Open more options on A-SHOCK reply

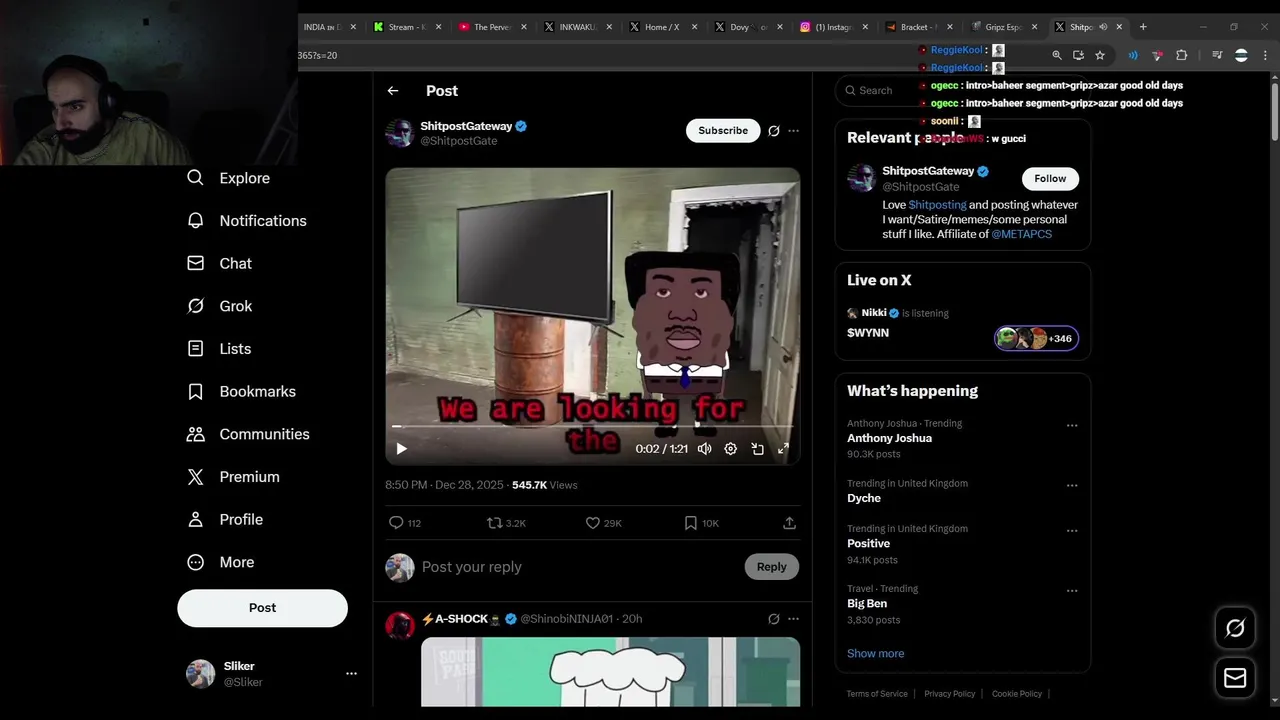(793, 619)
